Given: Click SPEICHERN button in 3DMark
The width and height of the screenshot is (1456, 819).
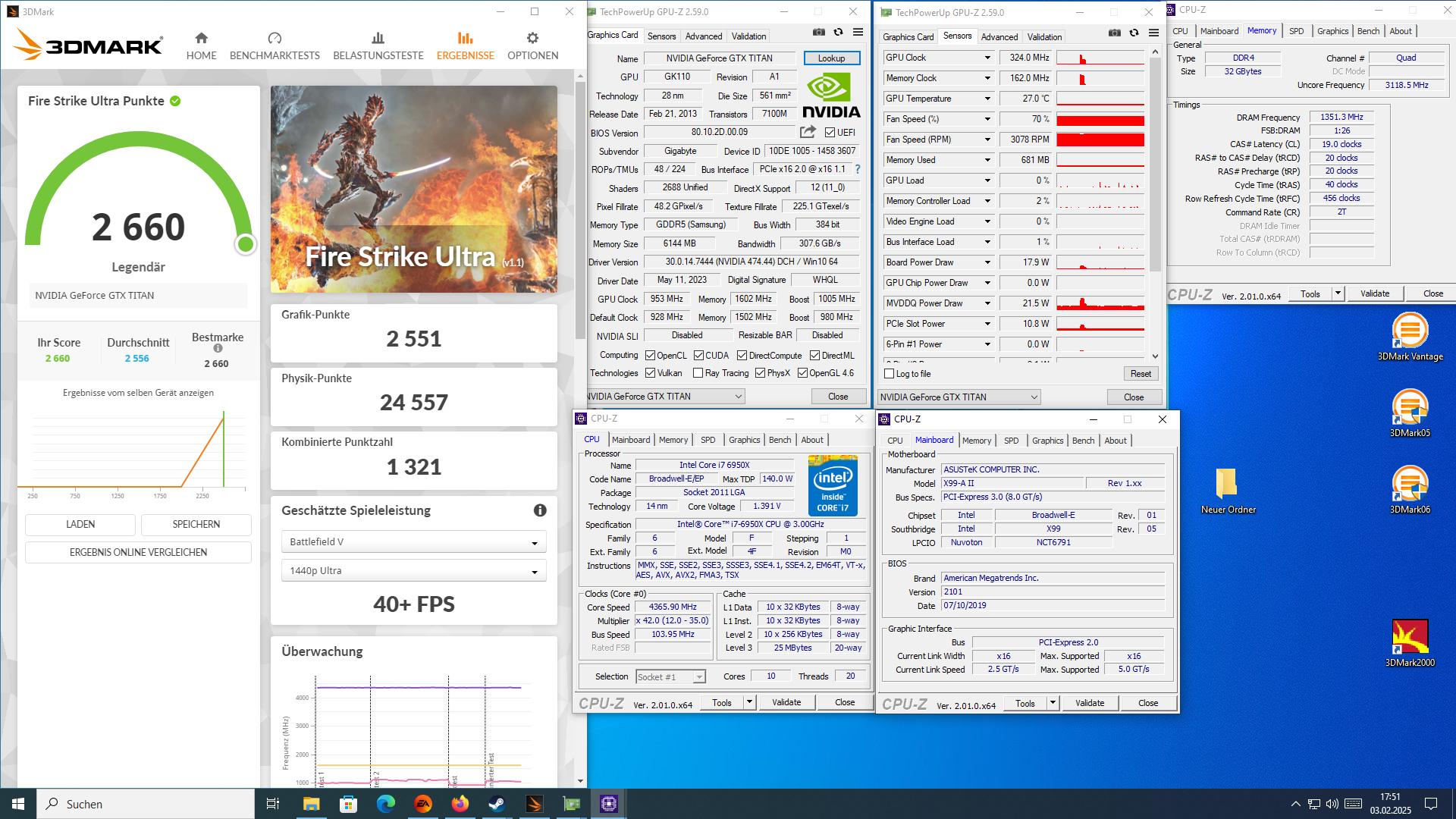Looking at the screenshot, I should [x=196, y=524].
